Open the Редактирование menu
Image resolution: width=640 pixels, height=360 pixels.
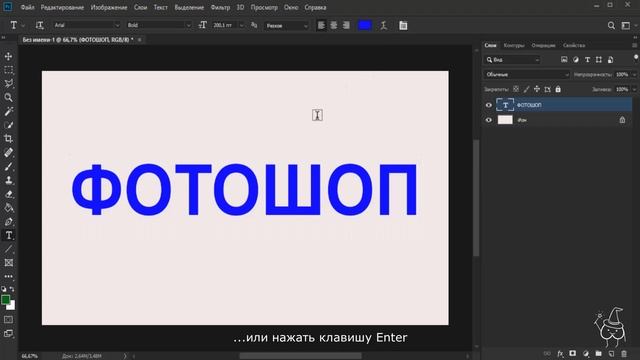[62, 7]
